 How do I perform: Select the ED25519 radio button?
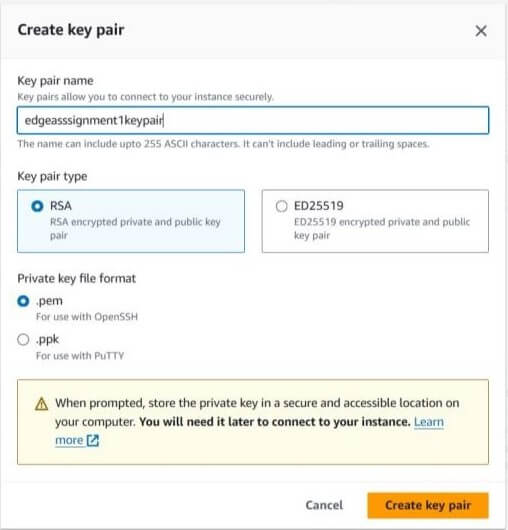coord(281,206)
